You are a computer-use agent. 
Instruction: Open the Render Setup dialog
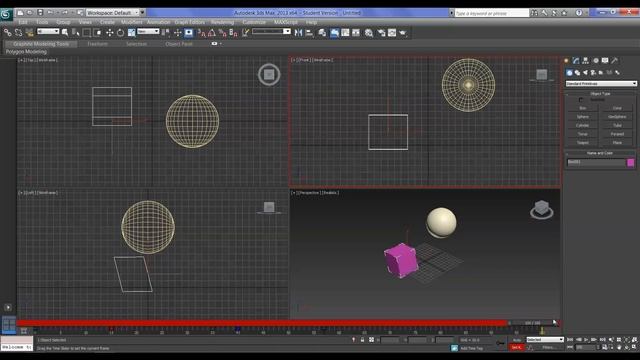tap(381, 33)
